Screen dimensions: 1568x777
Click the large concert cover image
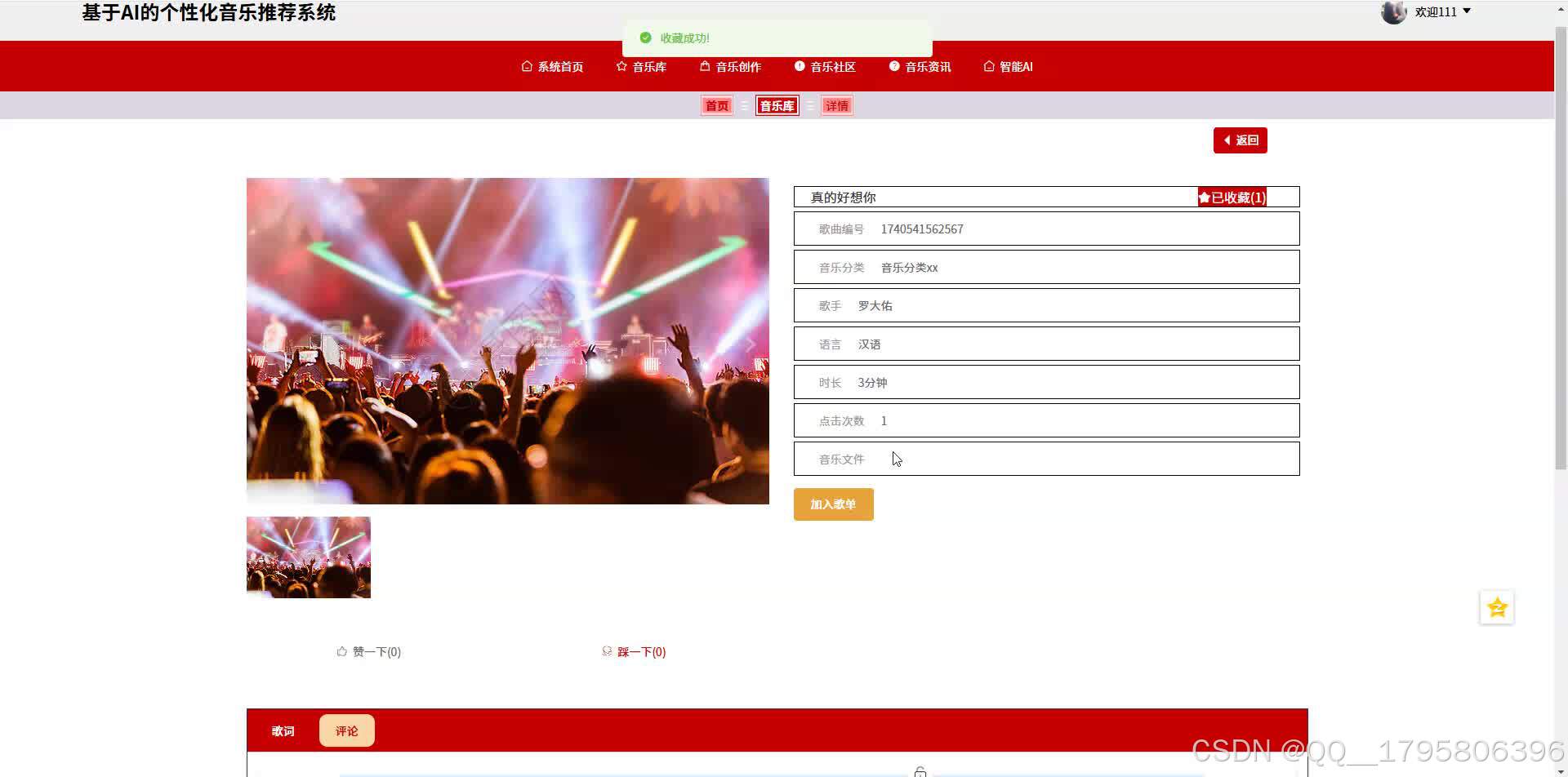(508, 341)
